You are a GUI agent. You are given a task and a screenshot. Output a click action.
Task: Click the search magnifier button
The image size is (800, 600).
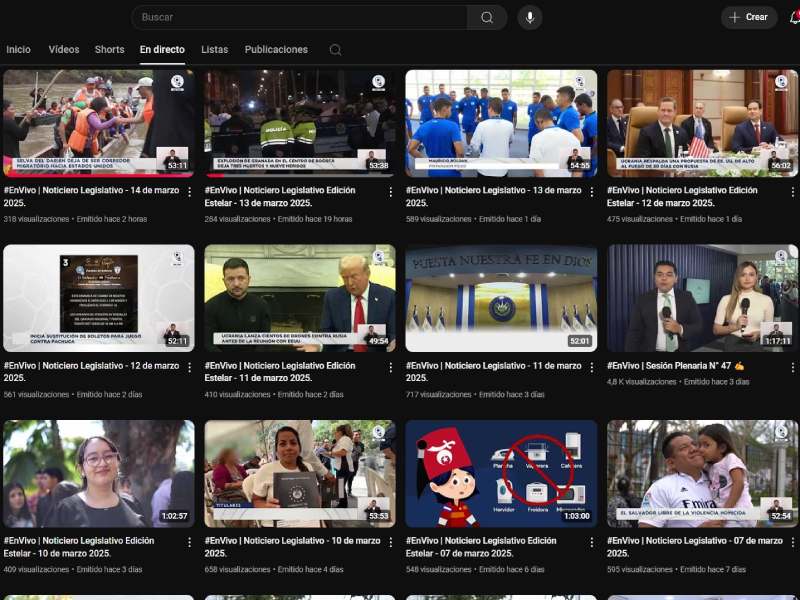tap(486, 17)
